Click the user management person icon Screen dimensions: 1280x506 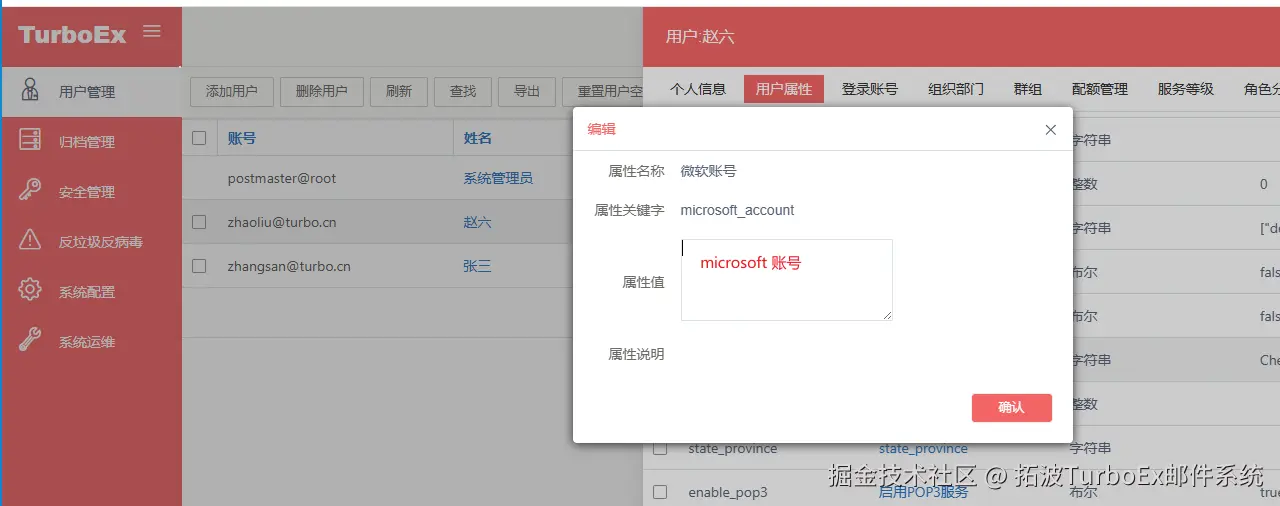coord(30,90)
